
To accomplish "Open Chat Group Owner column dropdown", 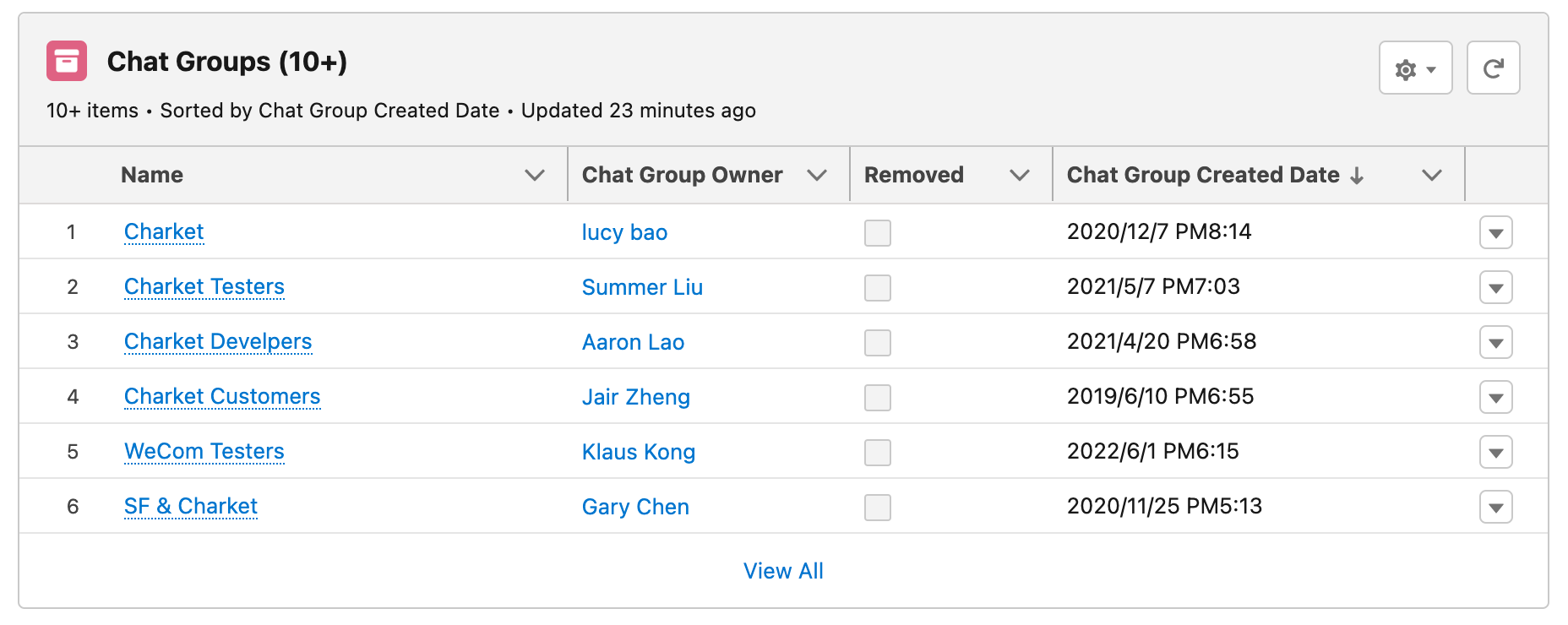I will [x=816, y=175].
